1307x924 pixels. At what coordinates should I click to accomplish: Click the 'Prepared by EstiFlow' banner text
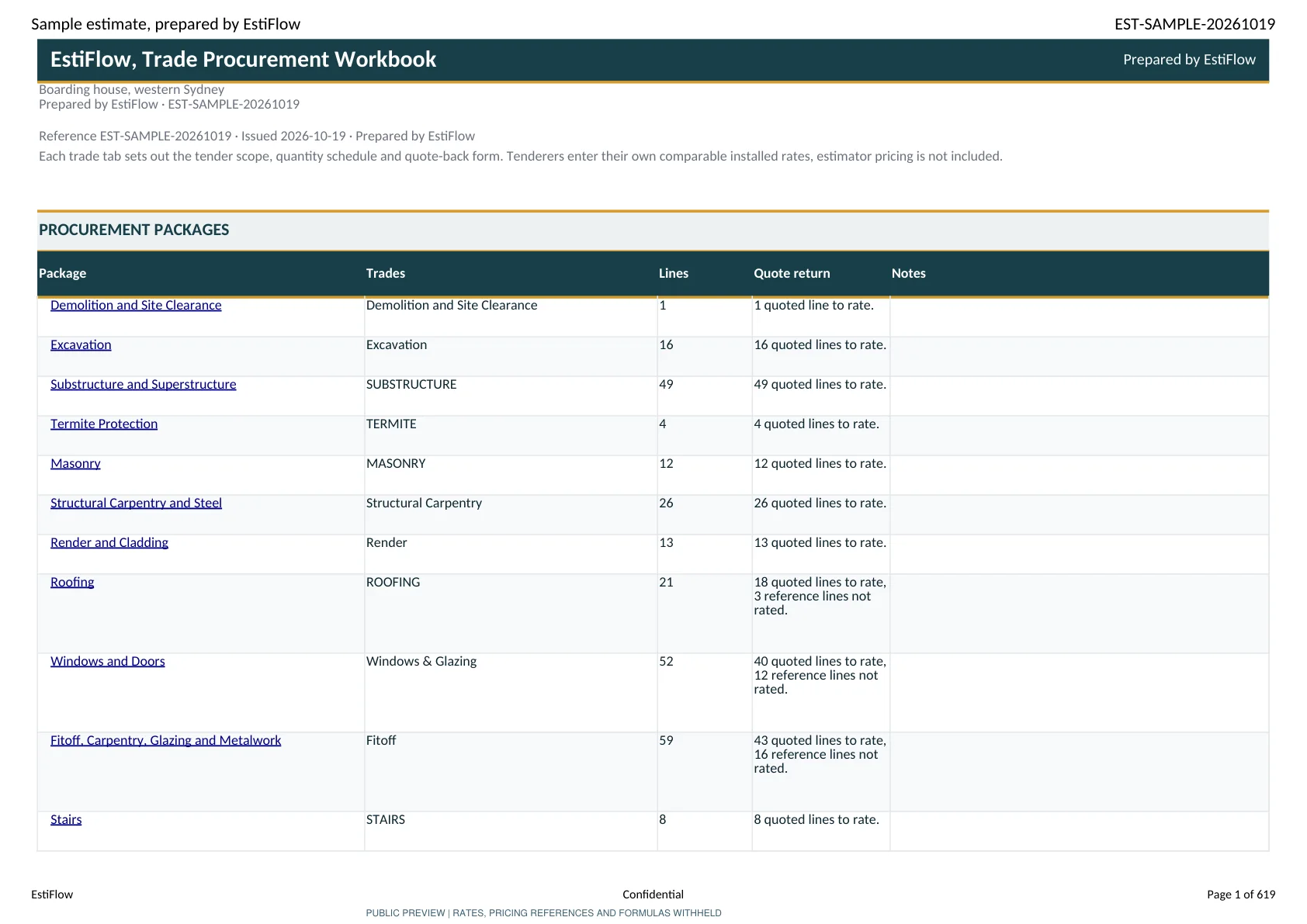point(1189,60)
